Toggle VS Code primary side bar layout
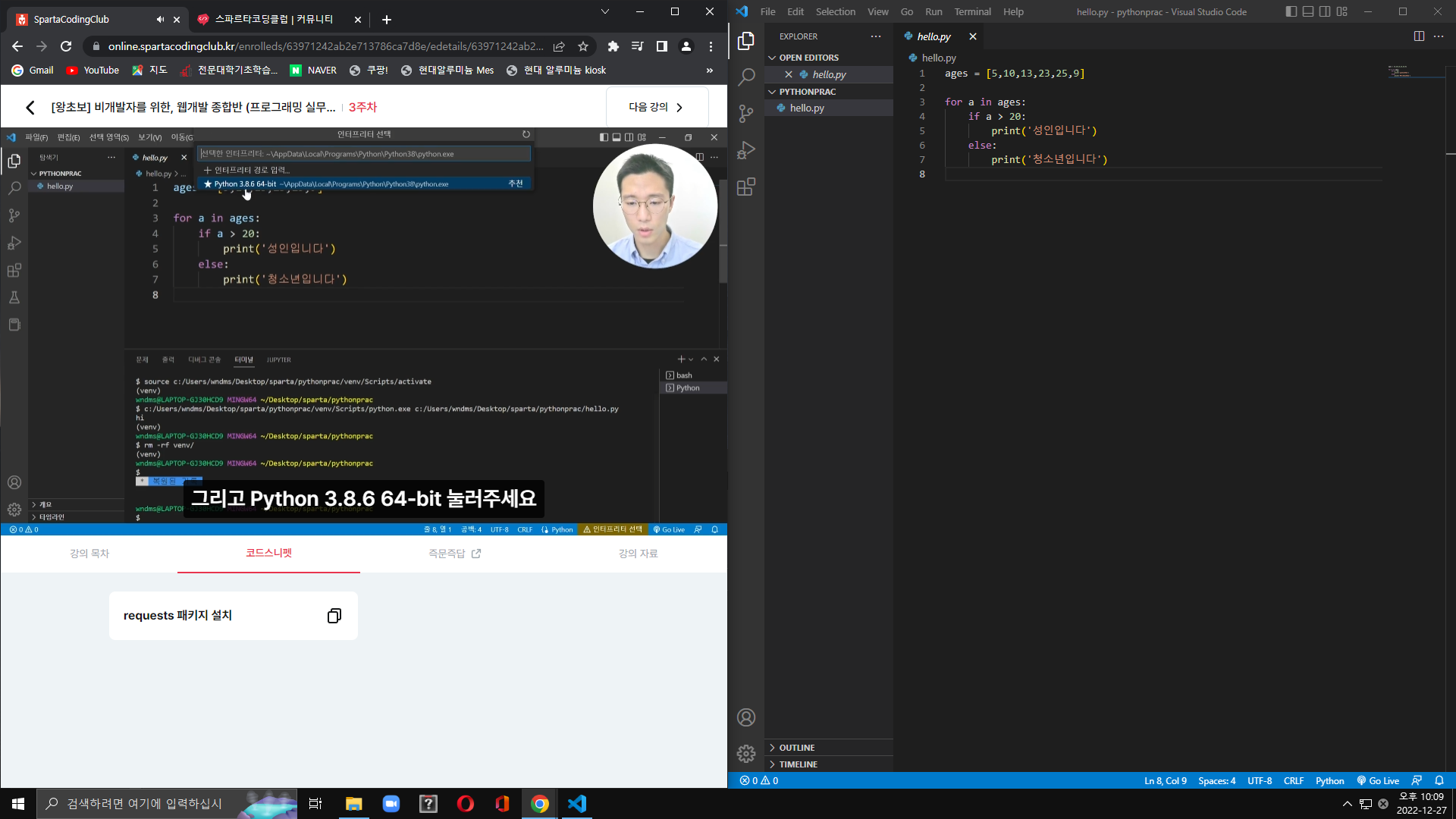This screenshot has width=1456, height=819. (x=1291, y=11)
